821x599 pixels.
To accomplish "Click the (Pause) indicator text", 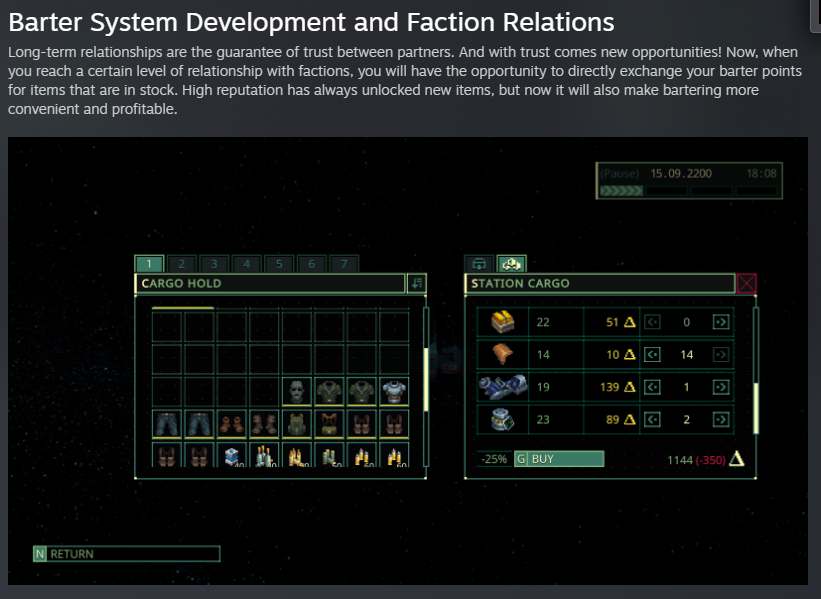I will [x=619, y=173].
